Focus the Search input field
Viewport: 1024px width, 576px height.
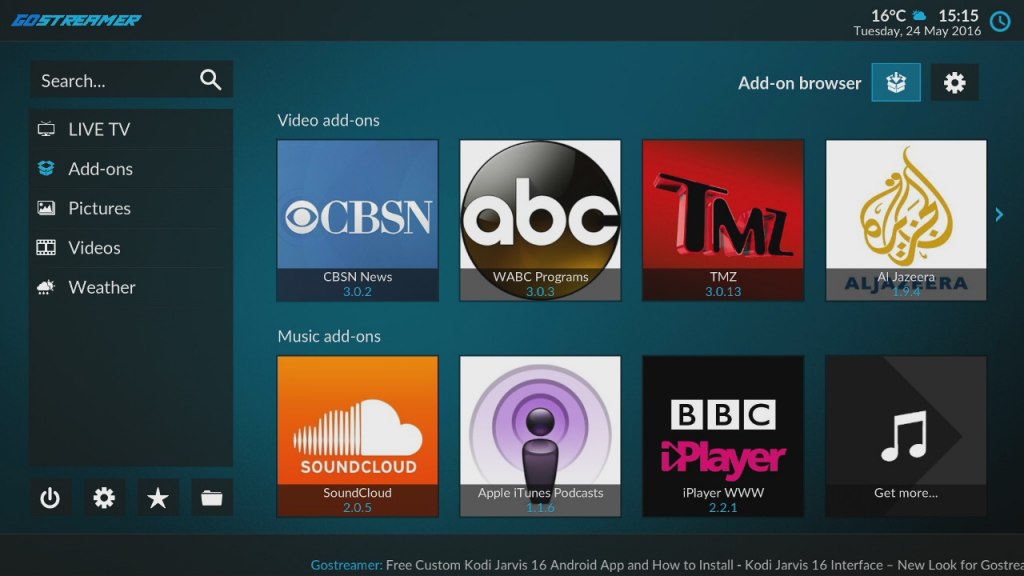pyautogui.click(x=131, y=80)
